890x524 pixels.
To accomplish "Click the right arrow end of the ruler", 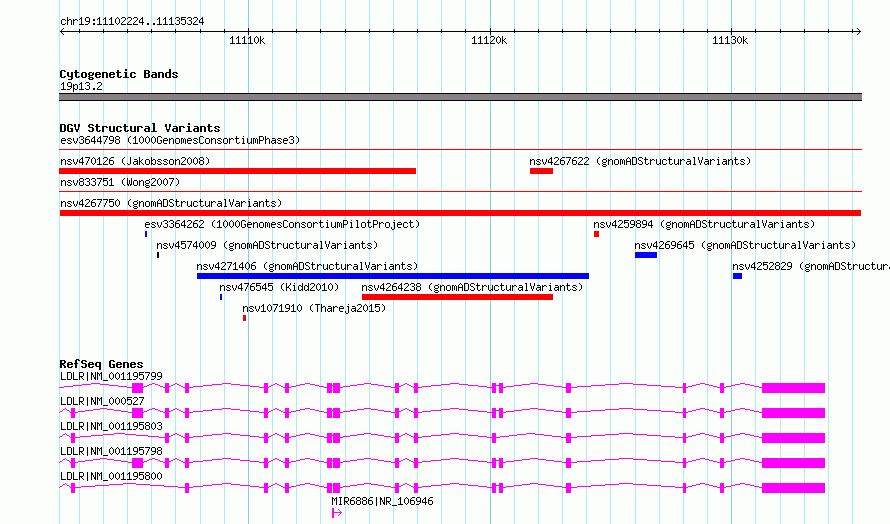I will click(x=859, y=32).
